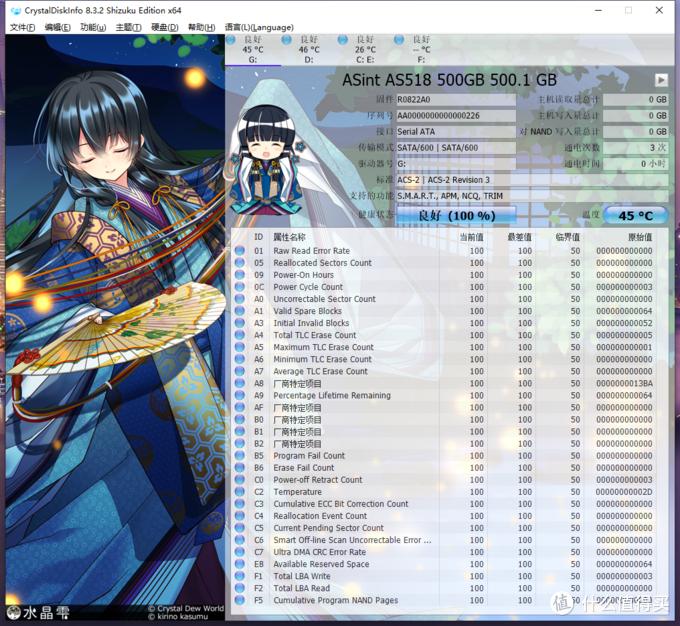
Task: Select disk G: tab at 45 °C
Action: (x=252, y=49)
